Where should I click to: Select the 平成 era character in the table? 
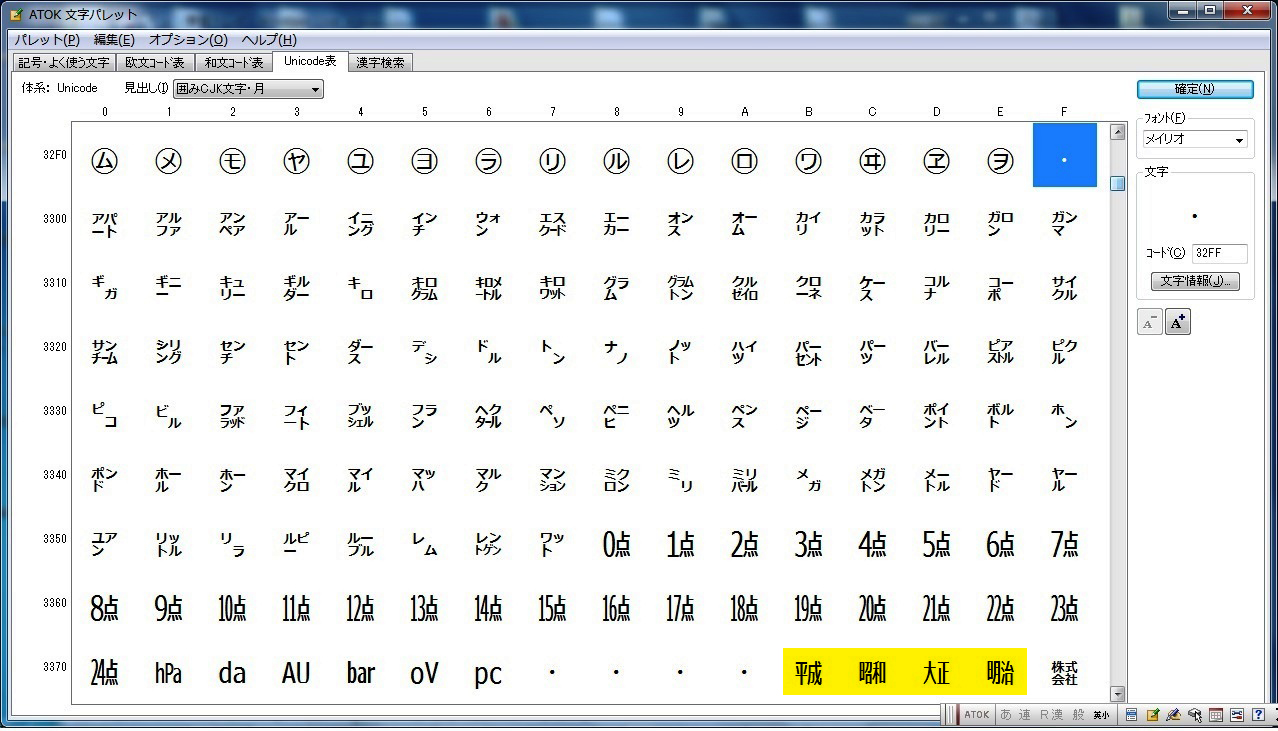(808, 673)
